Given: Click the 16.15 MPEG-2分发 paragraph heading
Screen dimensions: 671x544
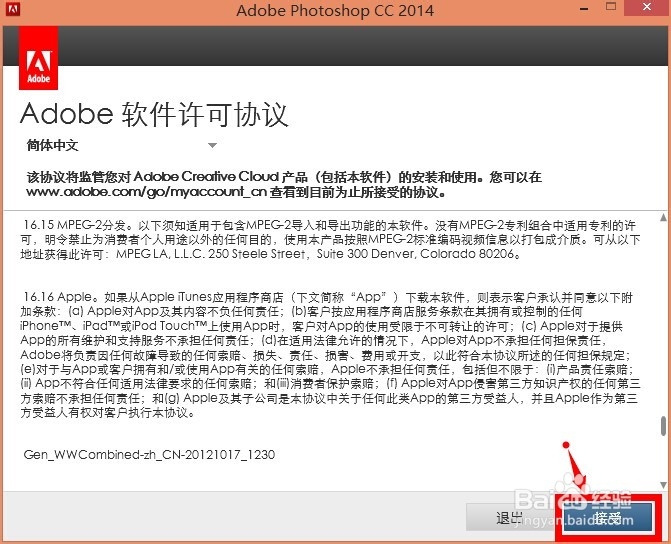Looking at the screenshot, I should 75,225.
